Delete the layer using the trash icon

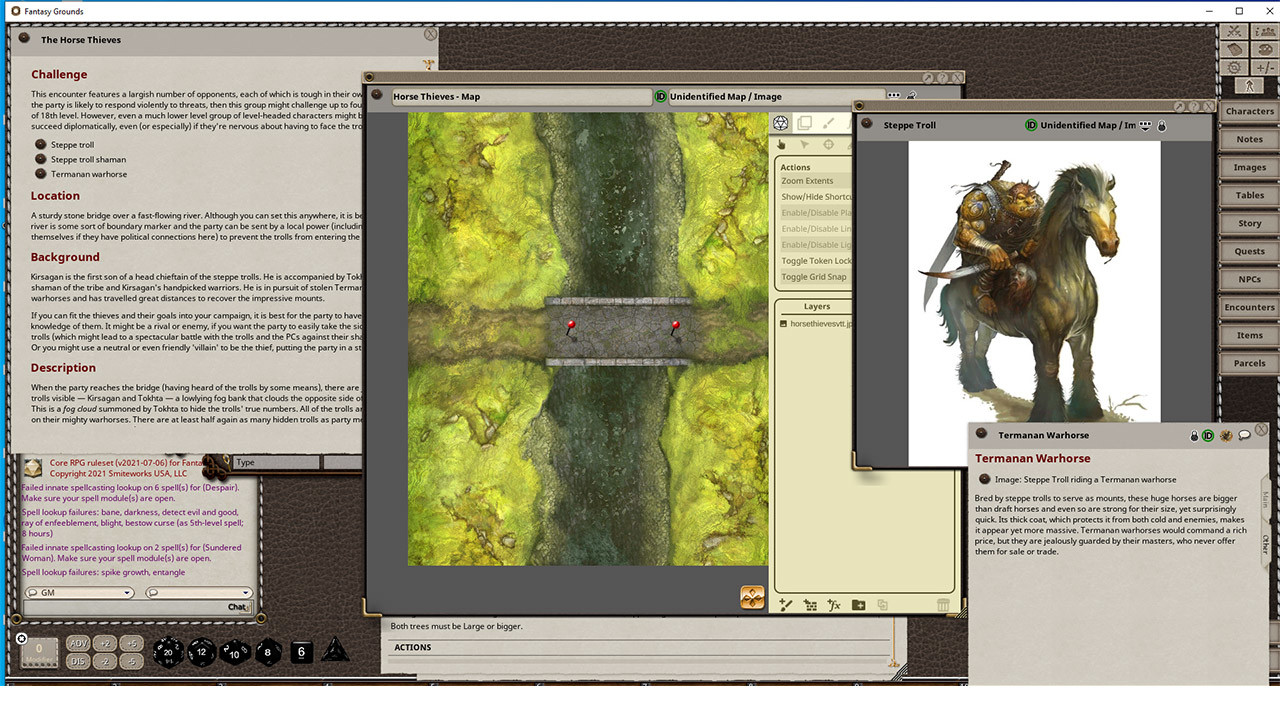[944, 604]
